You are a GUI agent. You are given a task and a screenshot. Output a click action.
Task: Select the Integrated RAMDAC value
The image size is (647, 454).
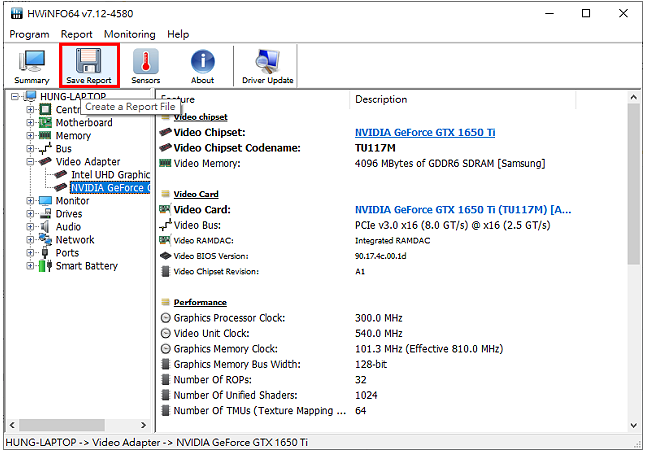pos(392,241)
